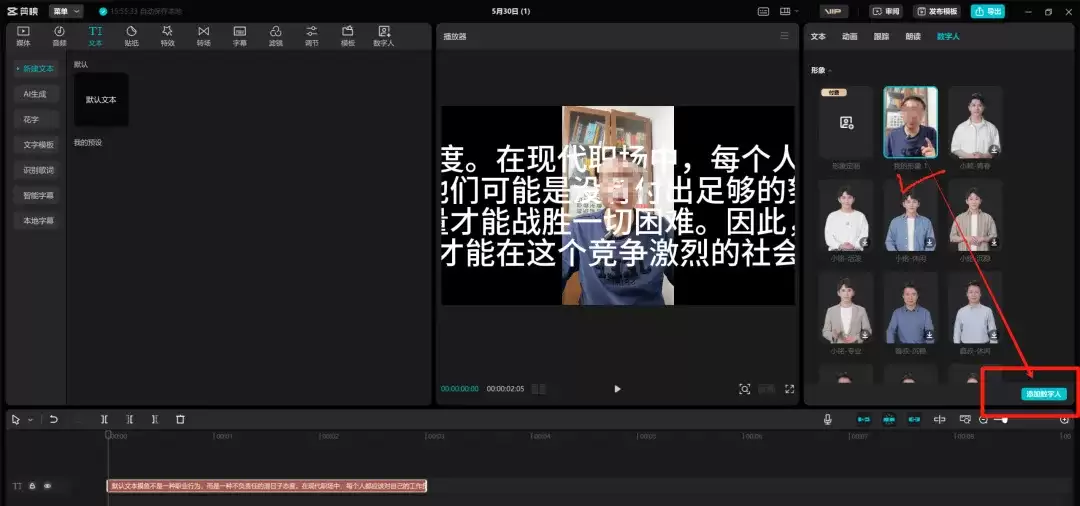Open the 滤镜 (Filters) toolbar icon
The height and width of the screenshot is (506, 1080).
[x=276, y=36]
